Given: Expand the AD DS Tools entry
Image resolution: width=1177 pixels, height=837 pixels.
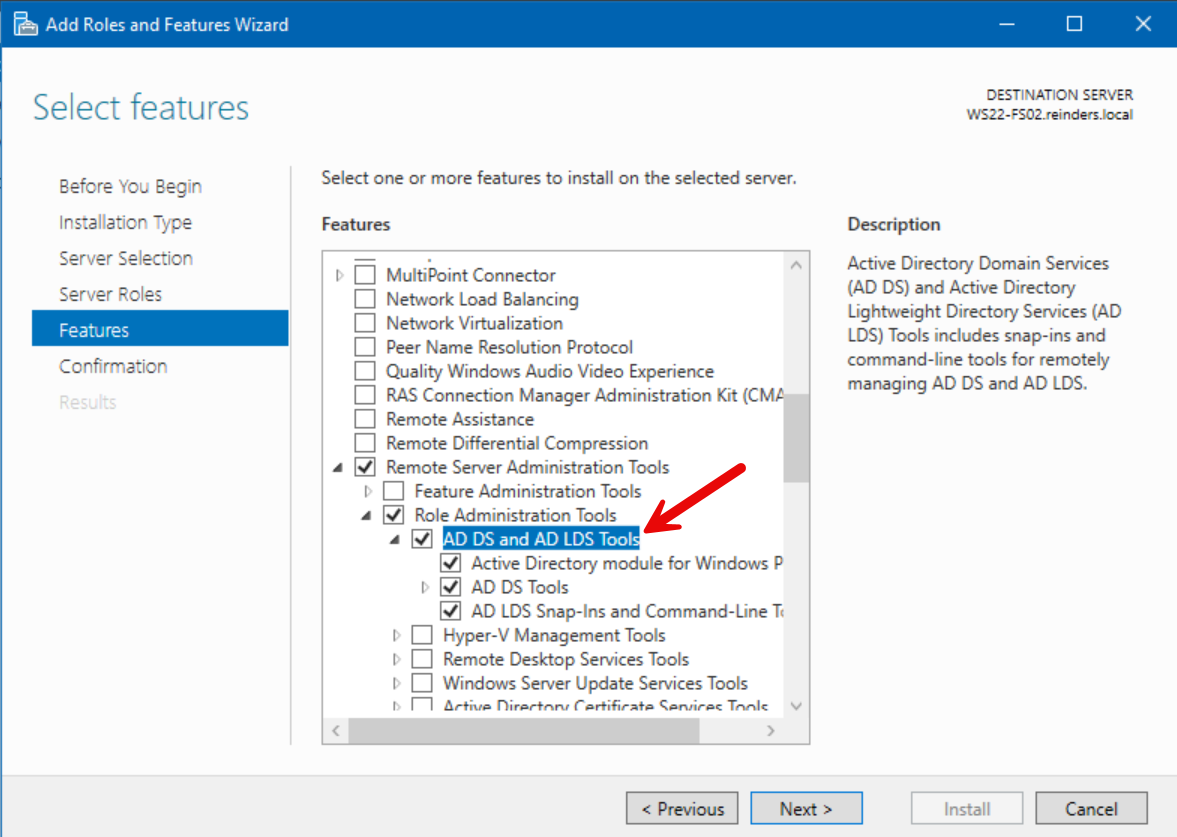Looking at the screenshot, I should tap(423, 586).
